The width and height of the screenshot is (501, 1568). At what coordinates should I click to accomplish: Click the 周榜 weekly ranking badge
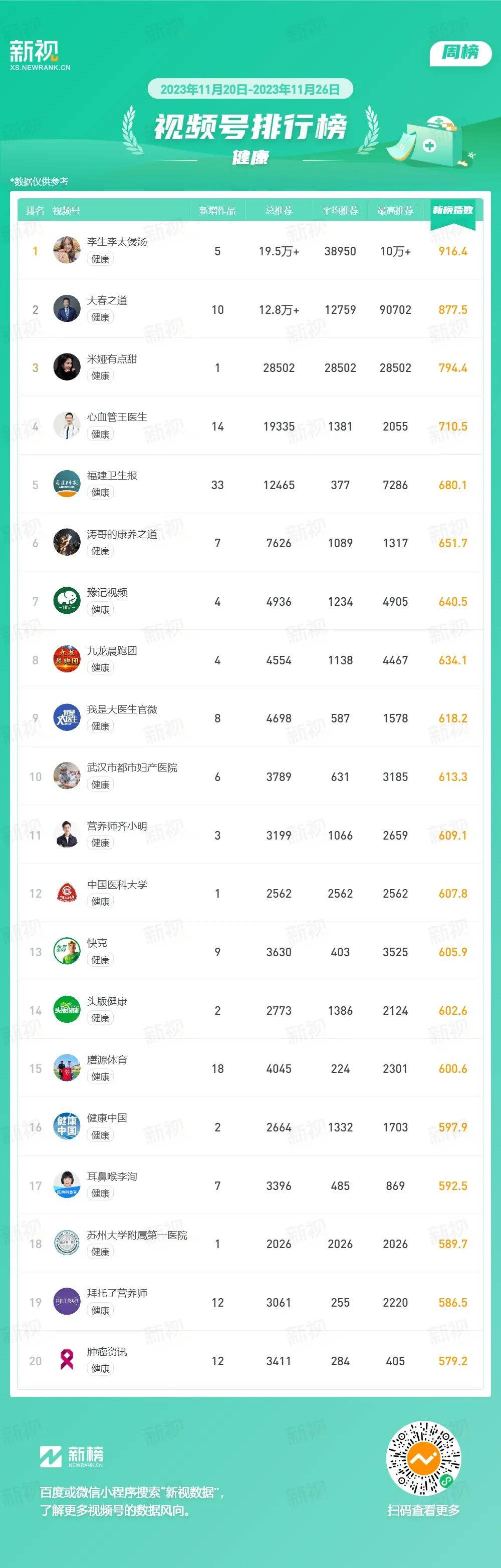pyautogui.click(x=460, y=53)
